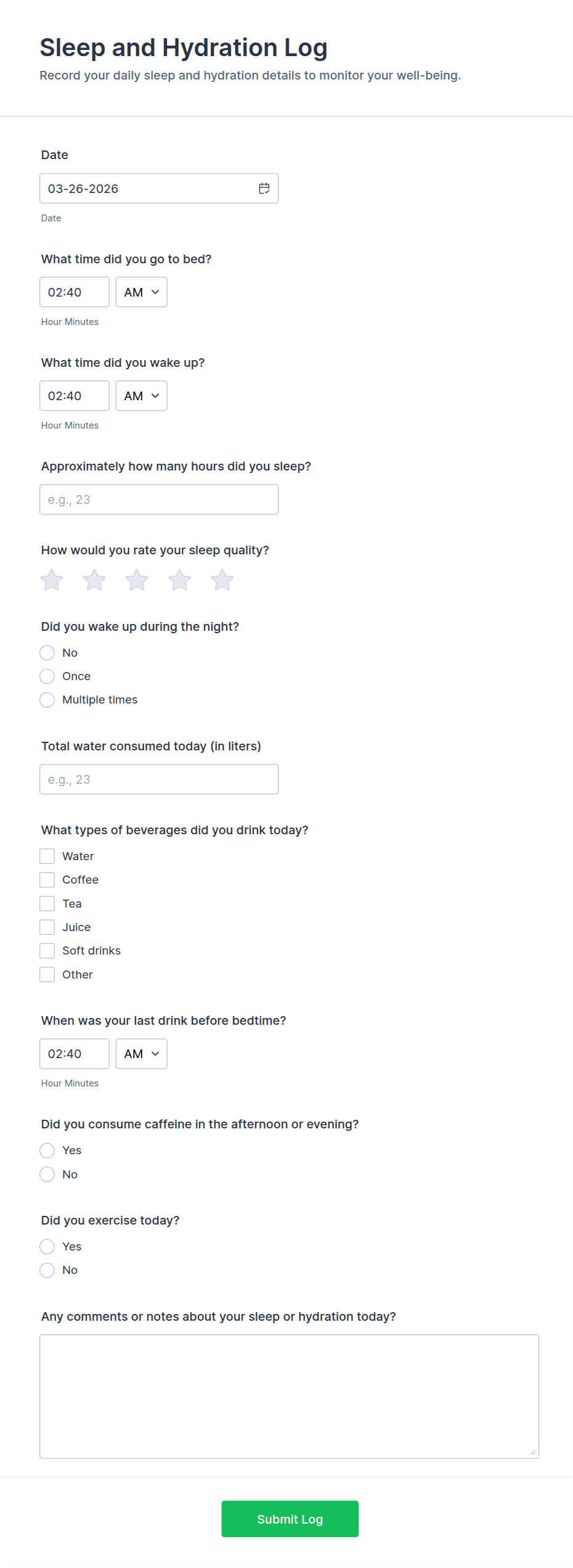The width and height of the screenshot is (573, 1568).
Task: Check the Water beverage option
Action: (x=47, y=856)
